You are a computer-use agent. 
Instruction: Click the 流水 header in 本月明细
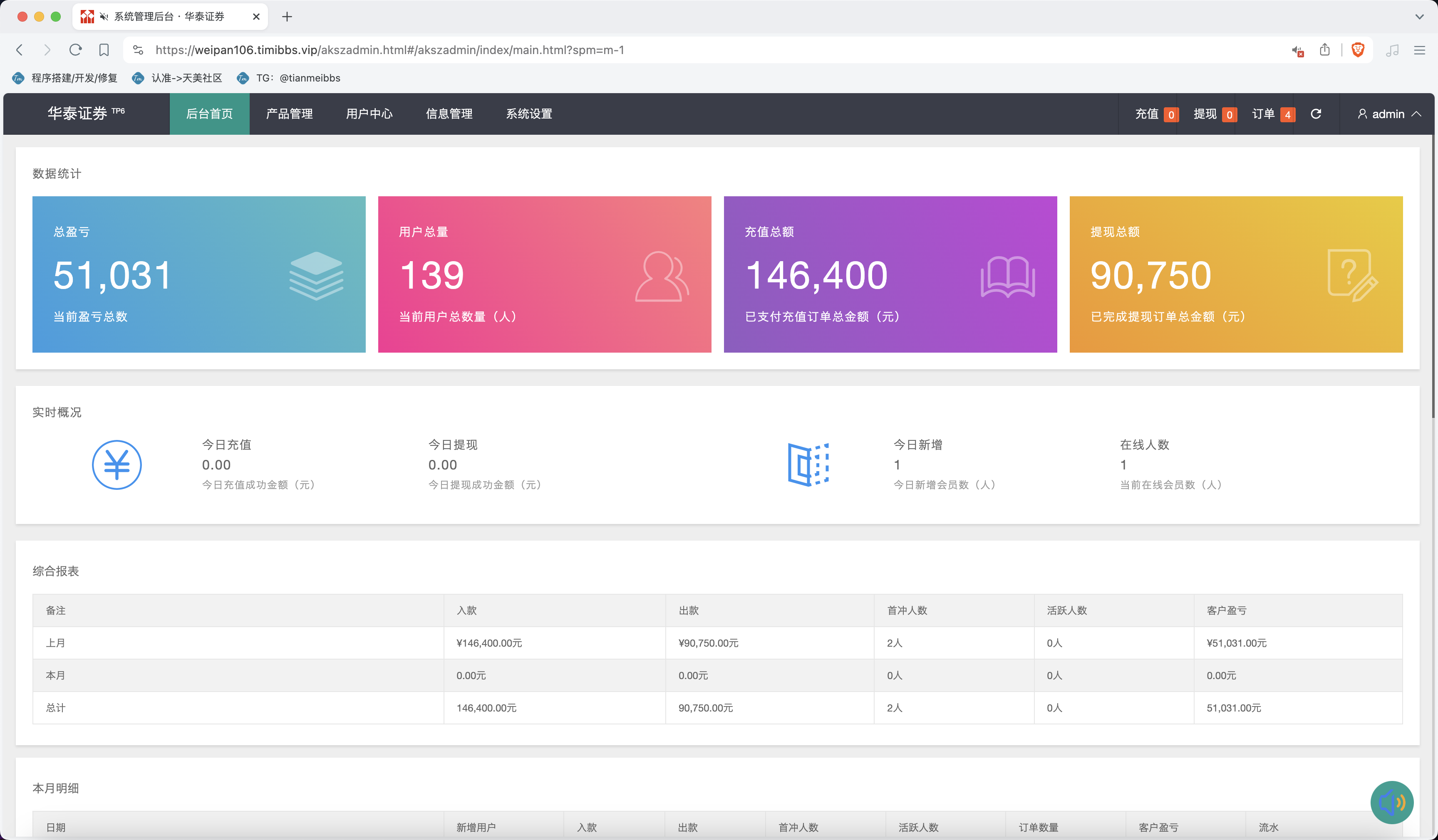[1269, 828]
